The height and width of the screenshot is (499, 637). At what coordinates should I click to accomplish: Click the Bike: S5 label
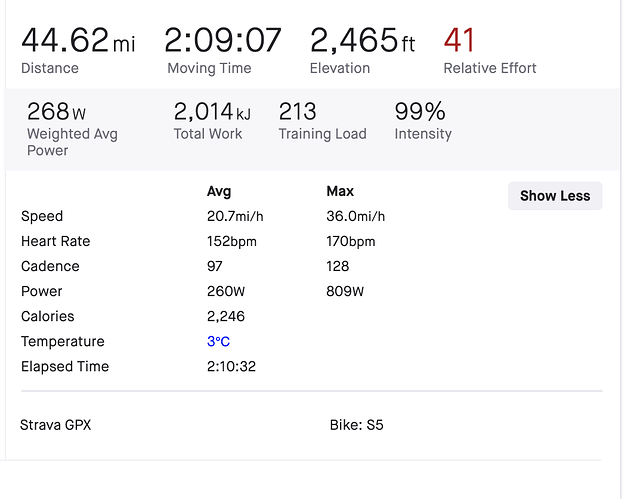pos(356,425)
